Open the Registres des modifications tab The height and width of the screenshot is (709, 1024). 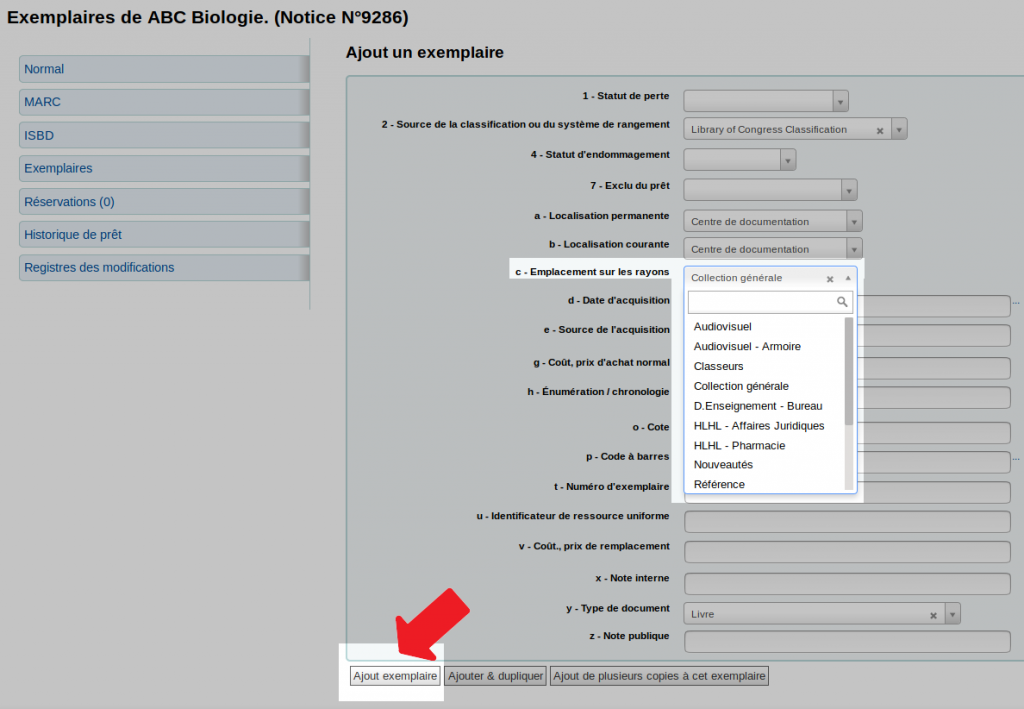pyautogui.click(x=164, y=268)
